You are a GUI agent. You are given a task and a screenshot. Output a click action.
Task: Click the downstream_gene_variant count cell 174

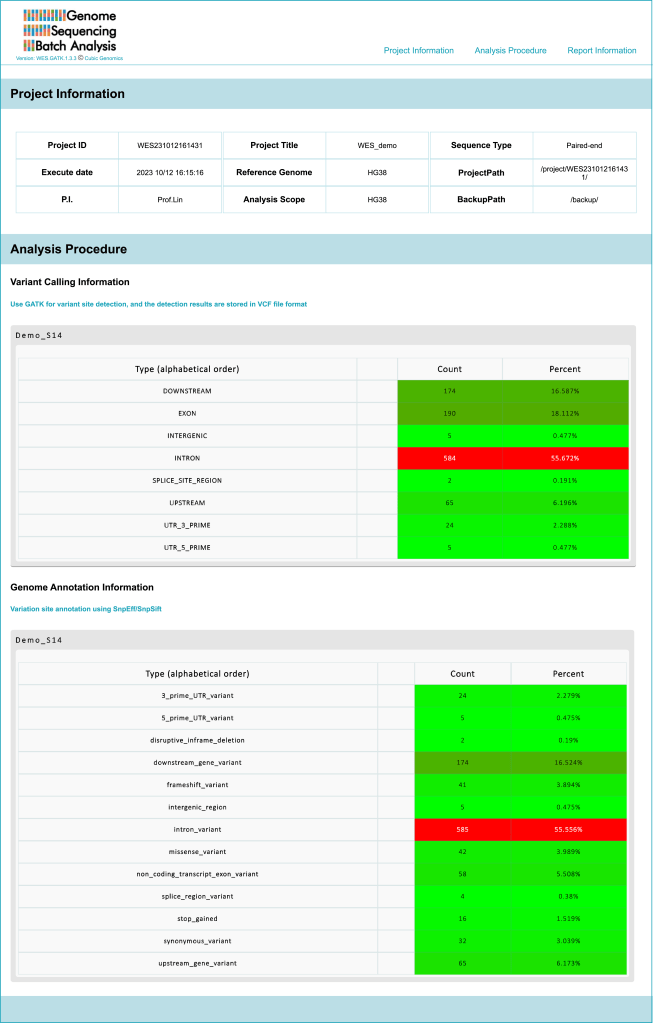click(462, 762)
